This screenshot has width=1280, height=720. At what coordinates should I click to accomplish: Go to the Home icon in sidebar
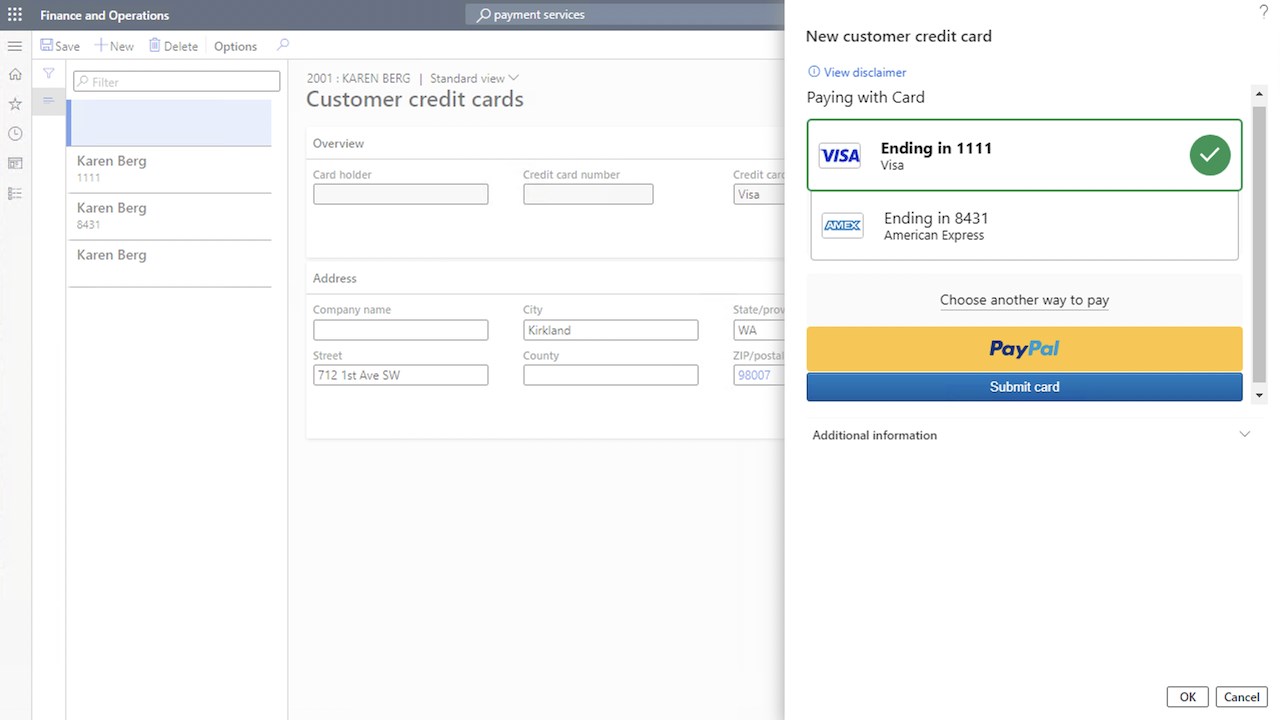click(15, 74)
